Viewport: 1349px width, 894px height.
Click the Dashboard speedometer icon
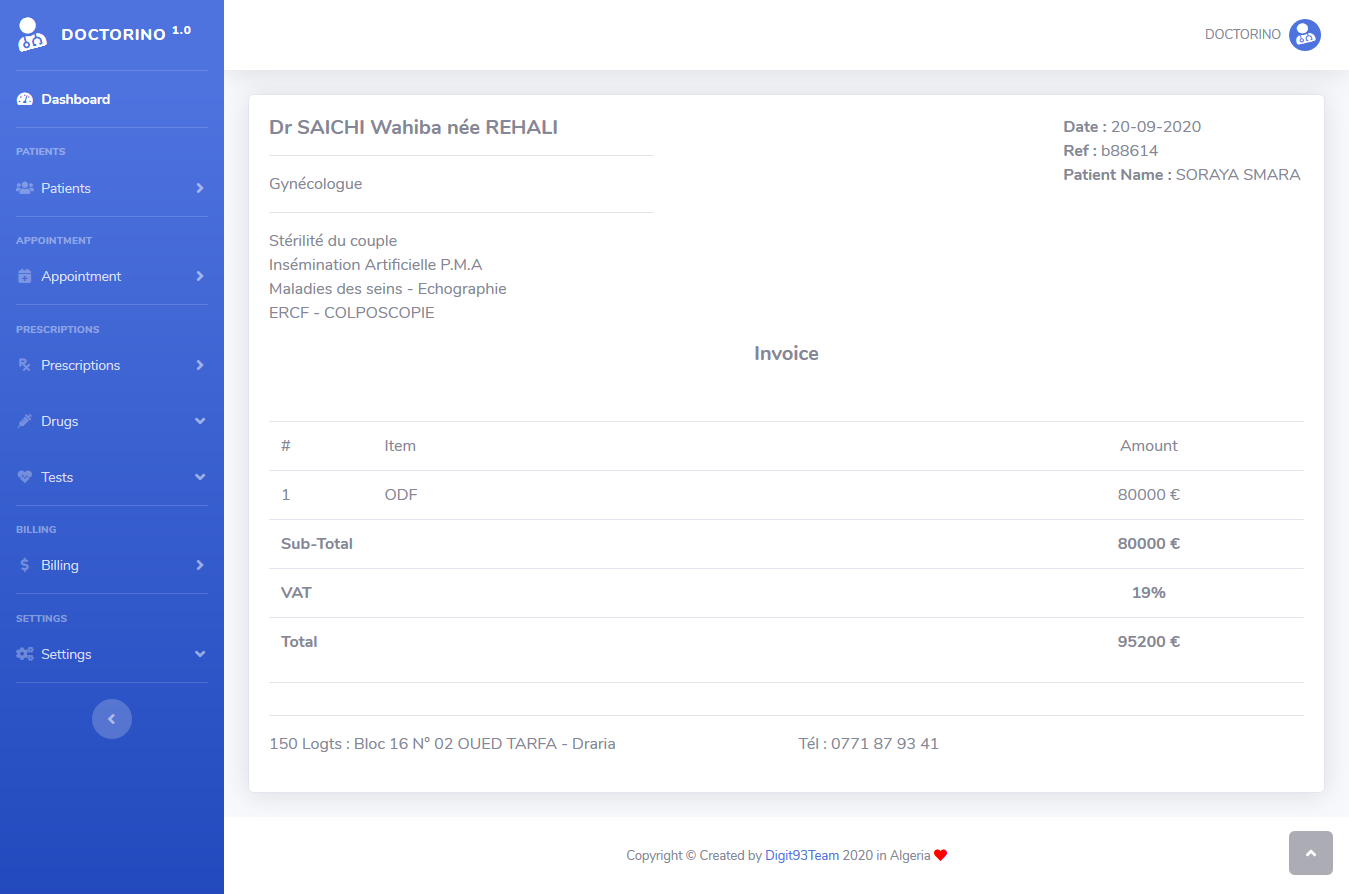(x=25, y=99)
